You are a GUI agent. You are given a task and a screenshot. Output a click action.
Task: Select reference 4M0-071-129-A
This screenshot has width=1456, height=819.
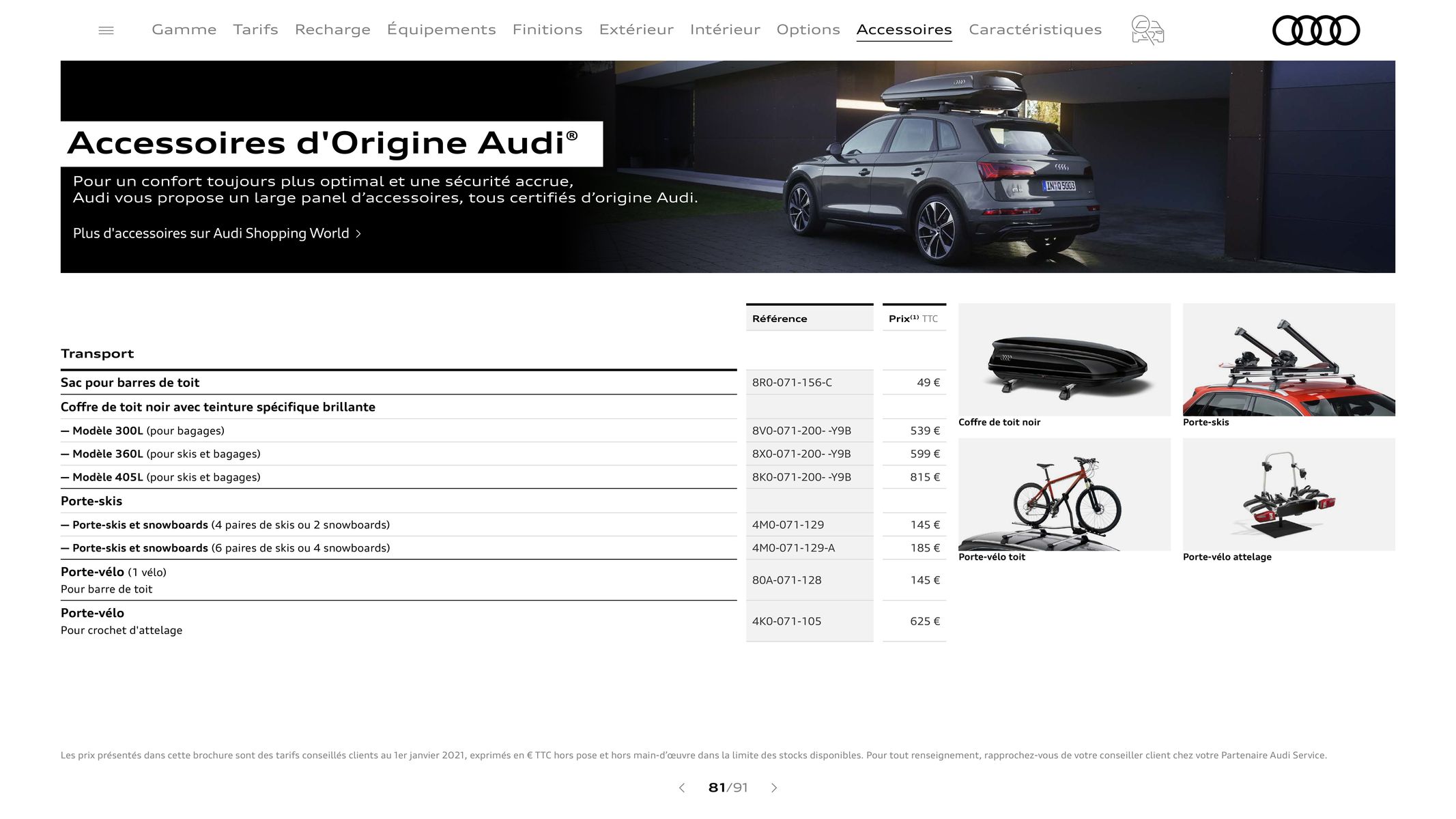793,548
